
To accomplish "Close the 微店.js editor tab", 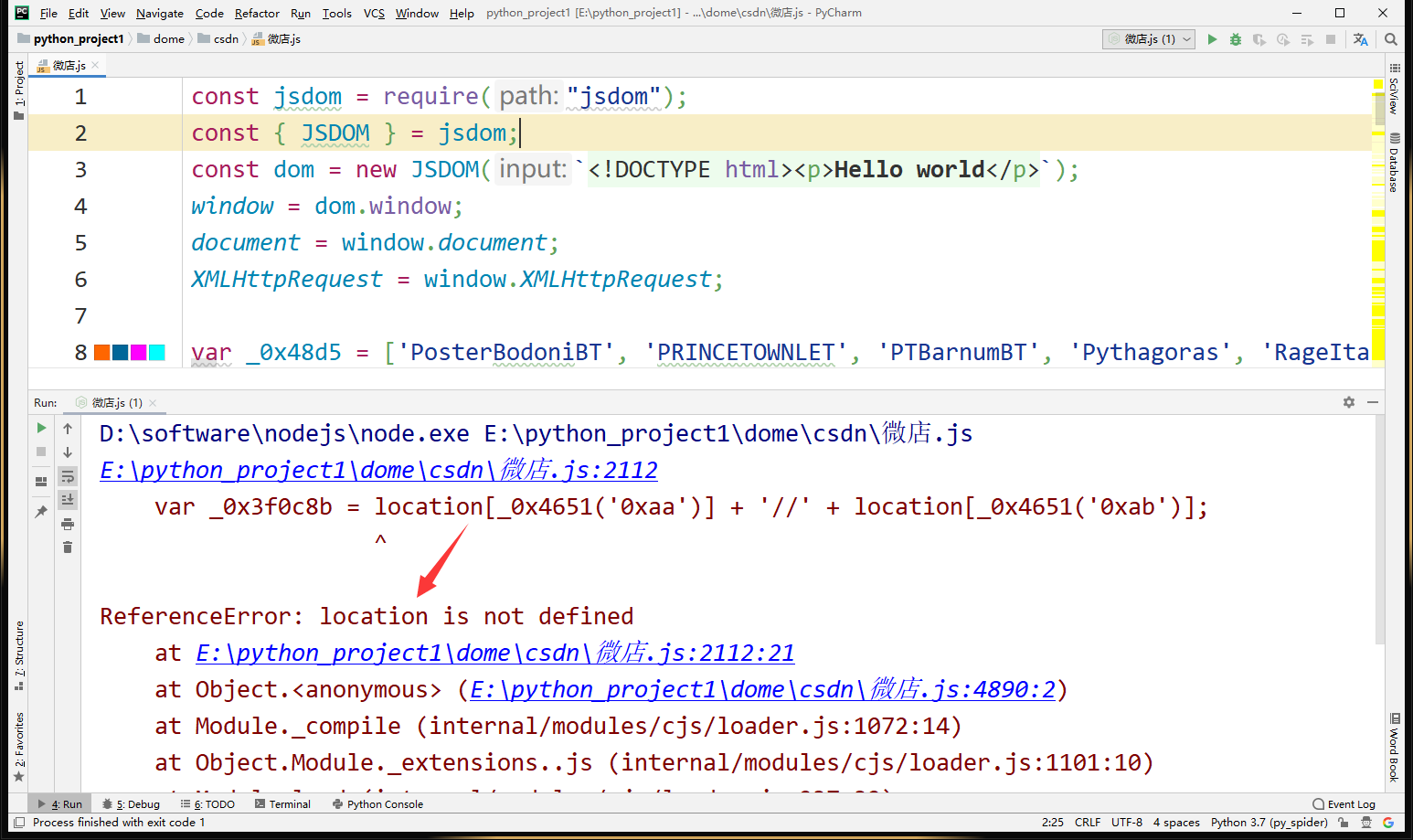I will pyautogui.click(x=96, y=65).
